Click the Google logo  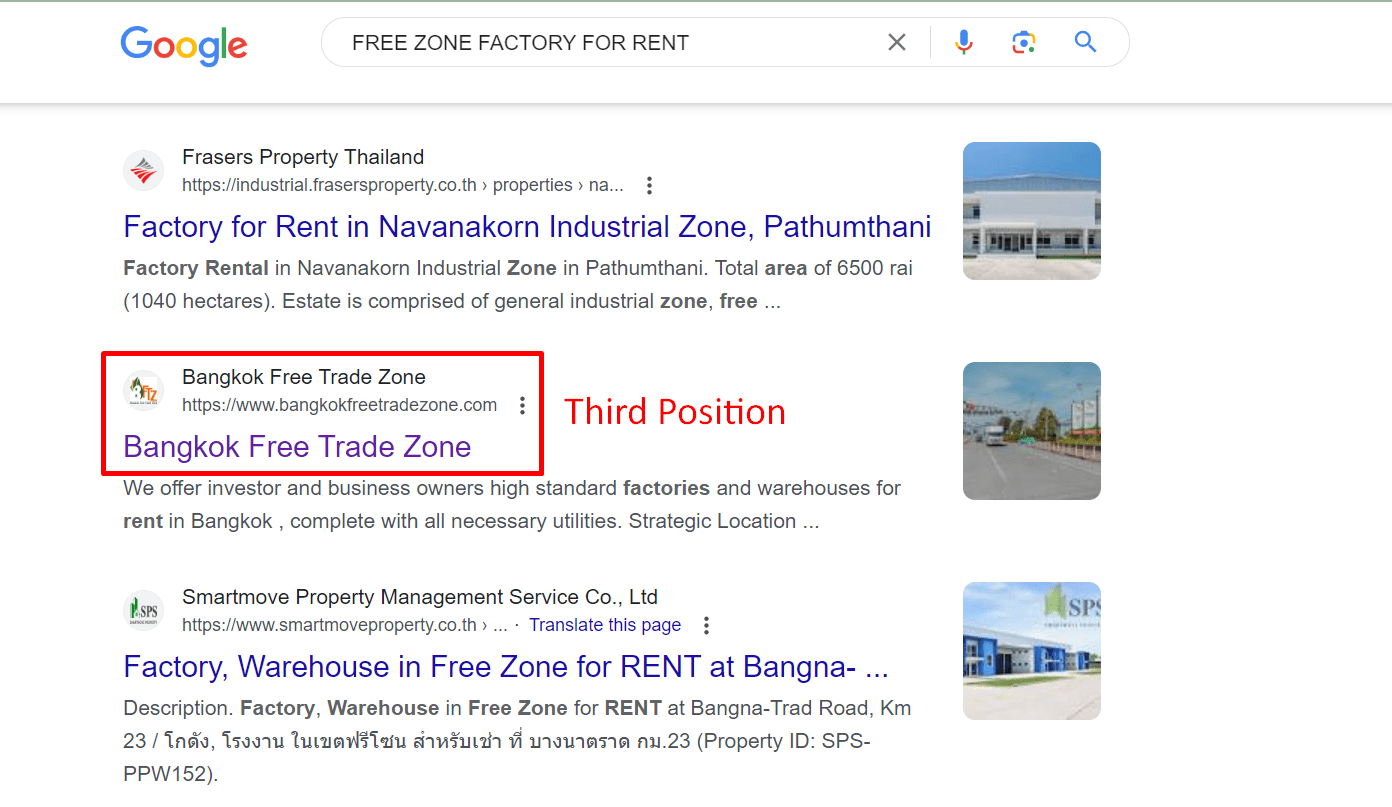point(184,44)
